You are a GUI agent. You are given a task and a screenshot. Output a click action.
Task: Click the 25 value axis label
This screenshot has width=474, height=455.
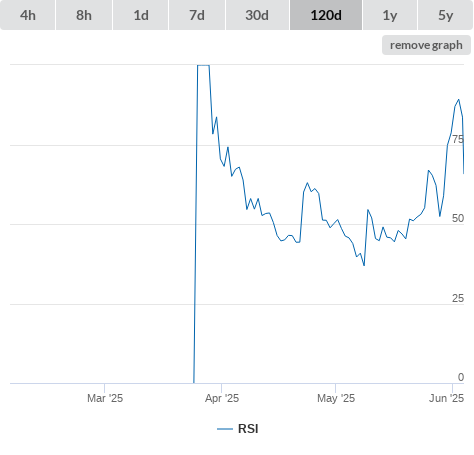click(x=458, y=298)
